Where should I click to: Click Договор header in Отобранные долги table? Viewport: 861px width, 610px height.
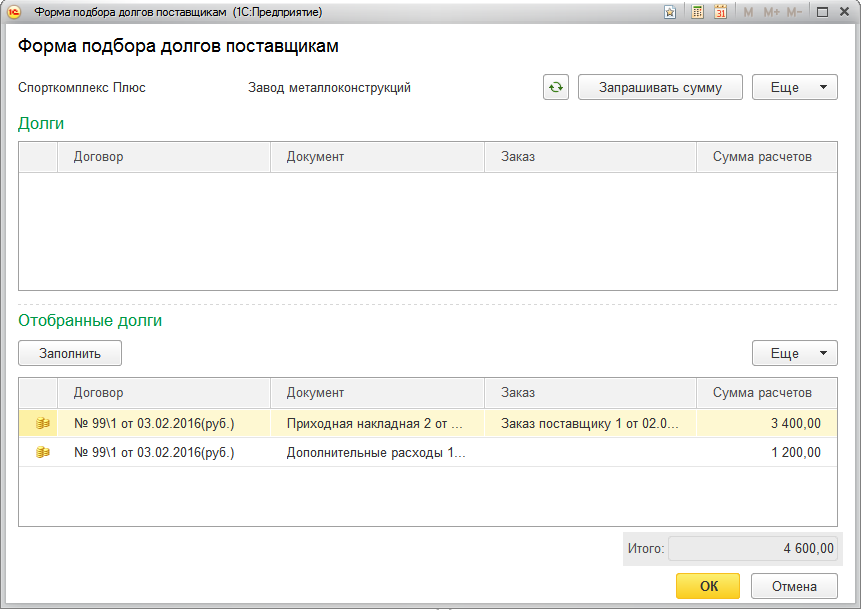pyautogui.click(x=164, y=393)
